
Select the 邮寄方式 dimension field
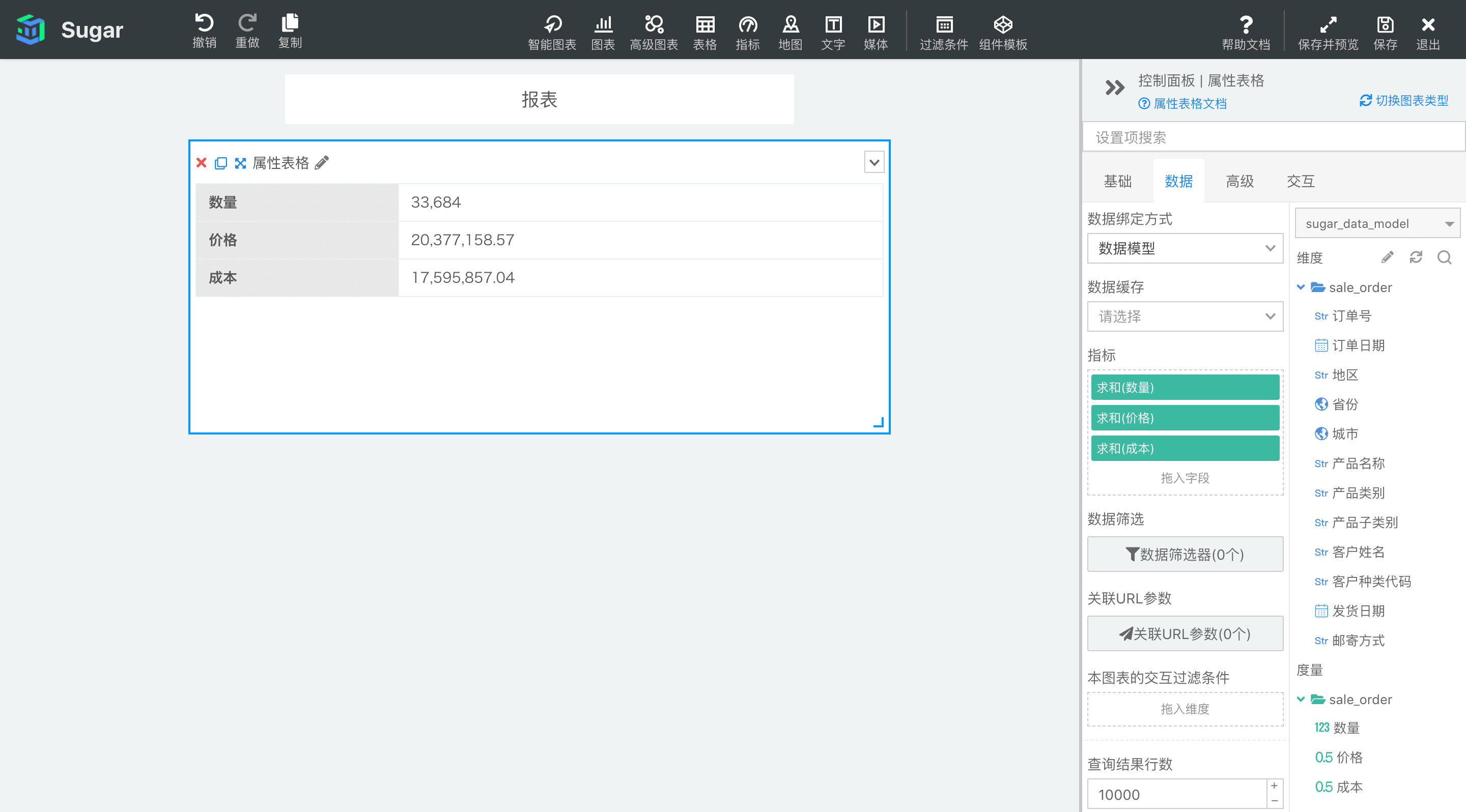1349,641
